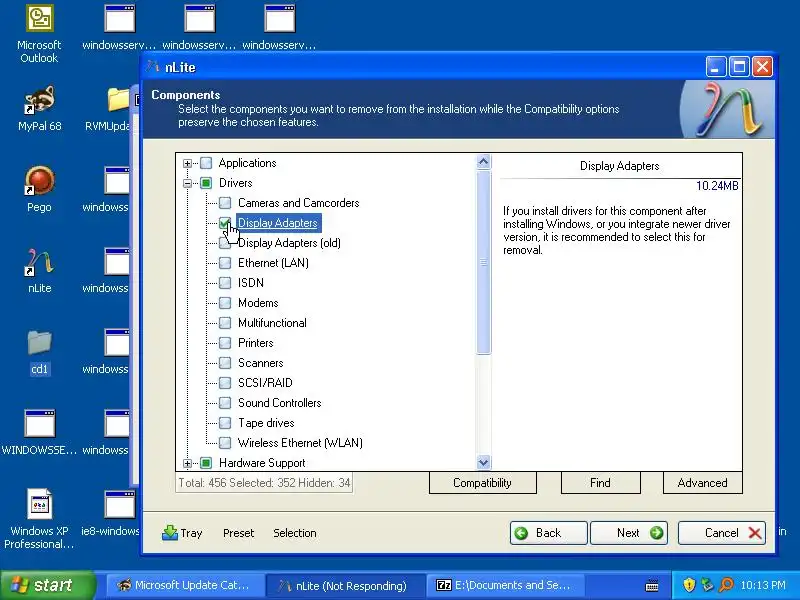Check the Modems checkbox
800x600 pixels.
click(225, 303)
